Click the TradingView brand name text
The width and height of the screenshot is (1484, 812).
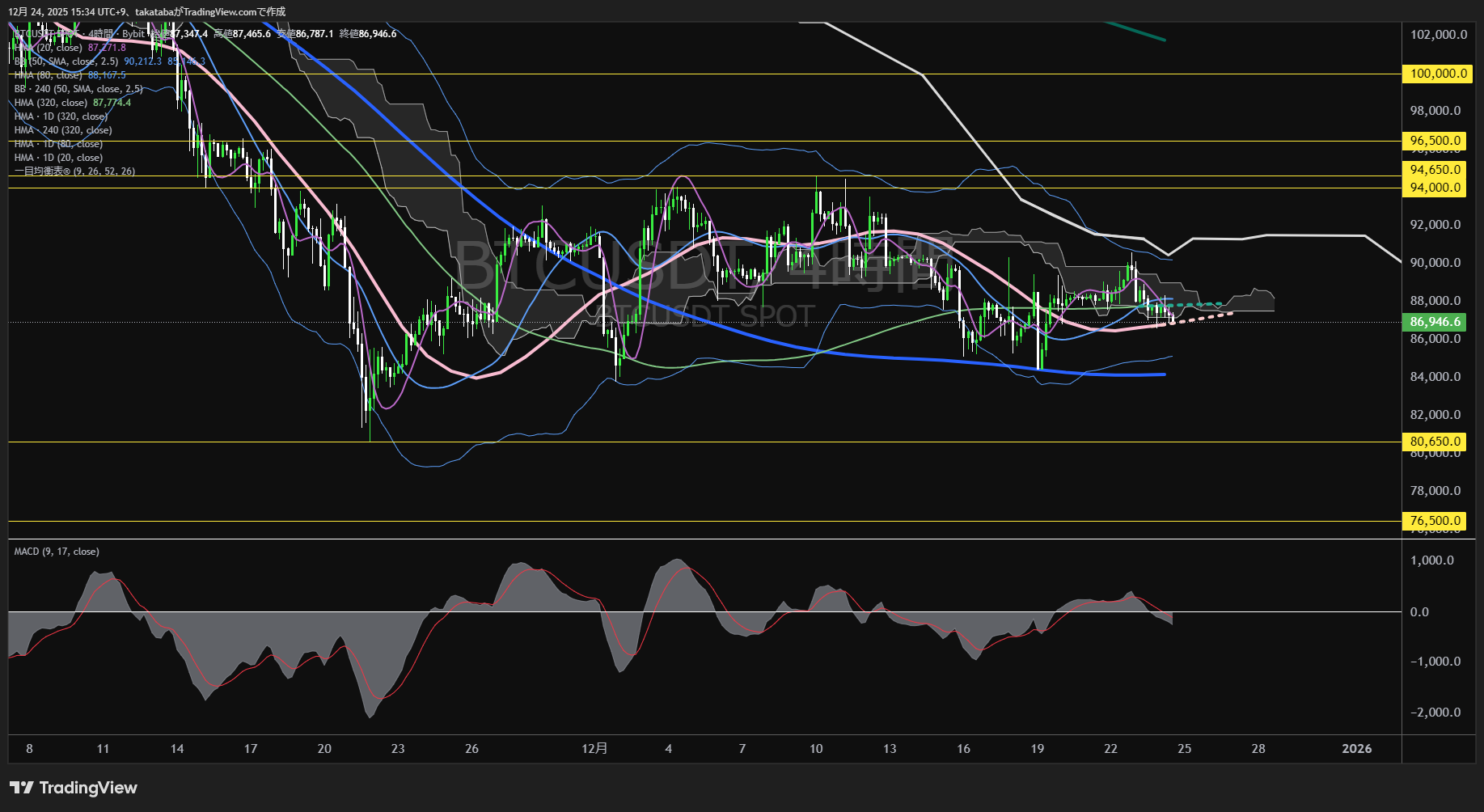(x=88, y=788)
